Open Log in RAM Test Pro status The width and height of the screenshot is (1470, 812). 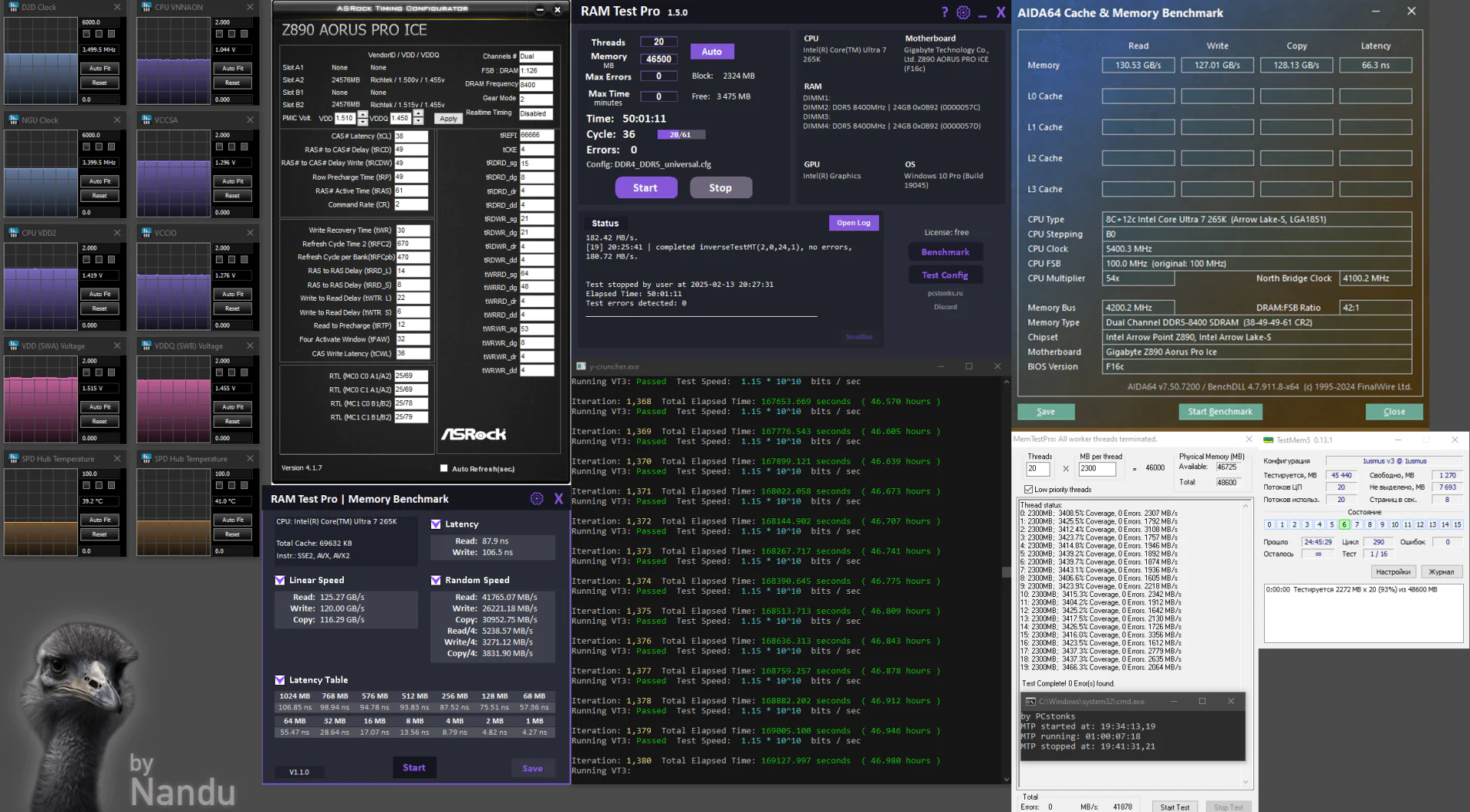(854, 223)
